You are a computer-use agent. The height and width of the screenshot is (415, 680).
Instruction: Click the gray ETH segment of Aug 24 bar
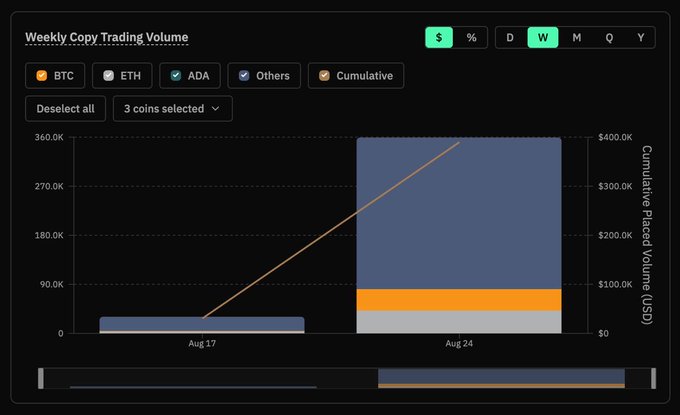[459, 322]
